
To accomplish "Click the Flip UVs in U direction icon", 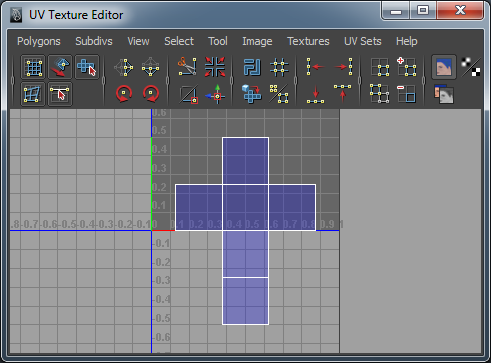I will pyautogui.click(x=188, y=94).
